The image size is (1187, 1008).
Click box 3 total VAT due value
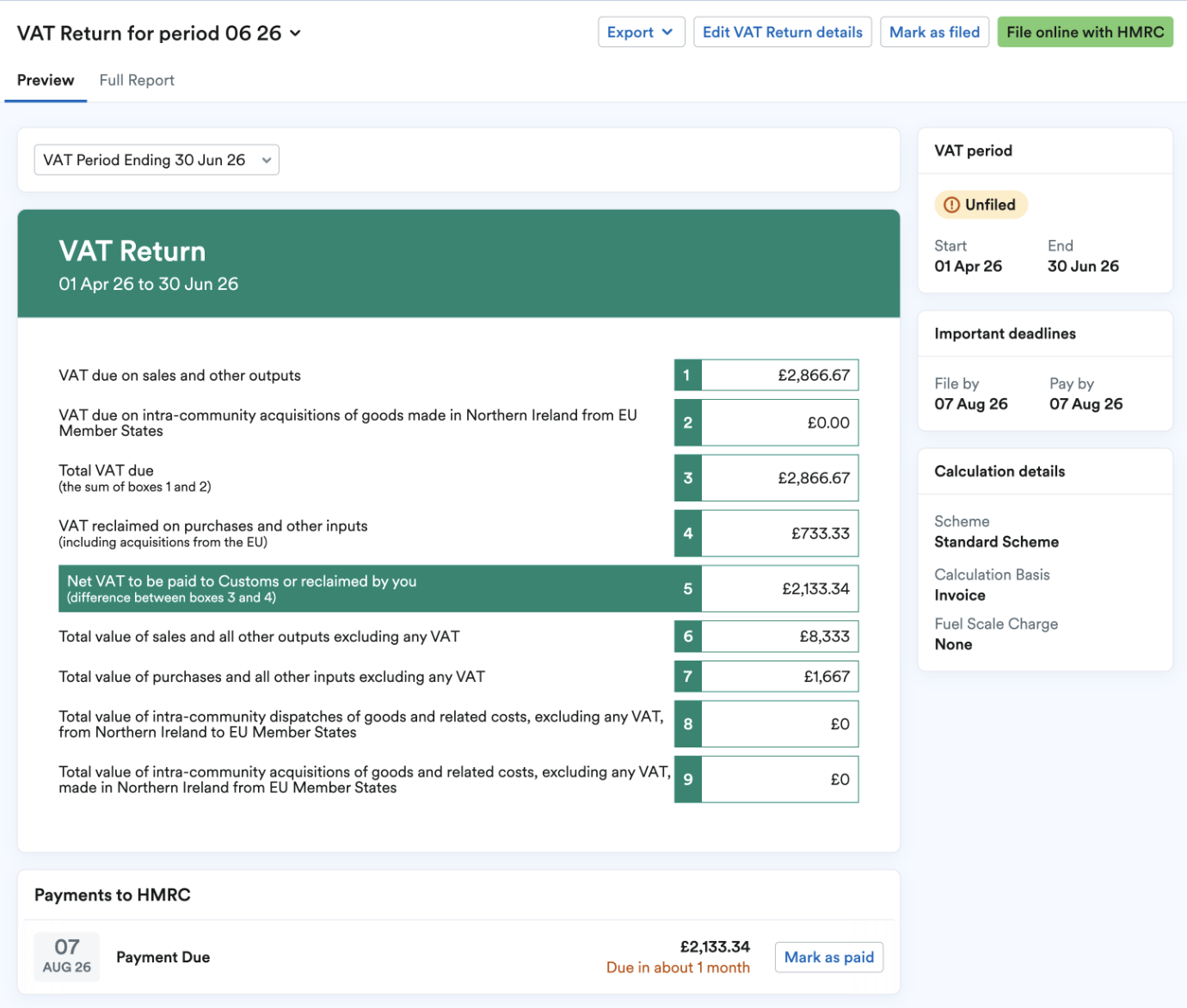pyautogui.click(x=779, y=478)
